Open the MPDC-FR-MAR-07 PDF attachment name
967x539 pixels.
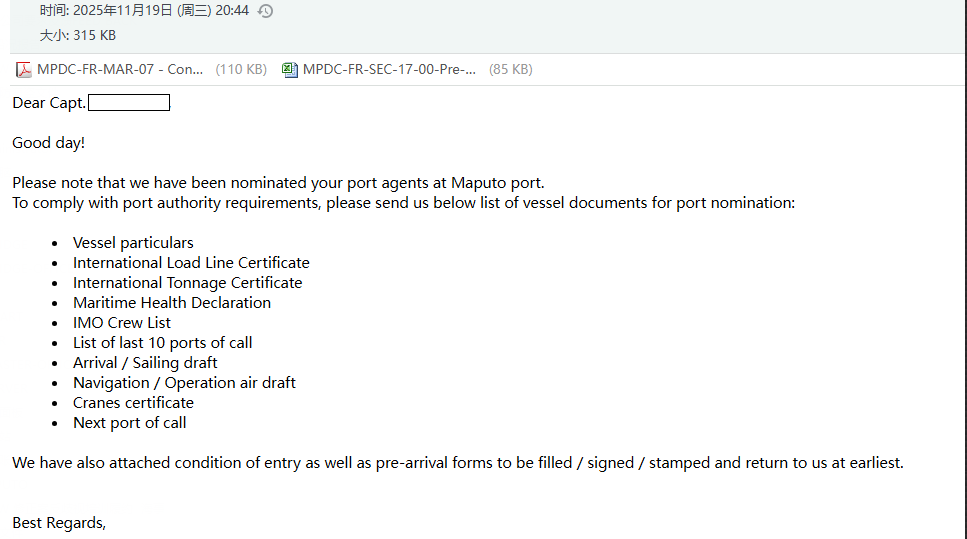(120, 70)
